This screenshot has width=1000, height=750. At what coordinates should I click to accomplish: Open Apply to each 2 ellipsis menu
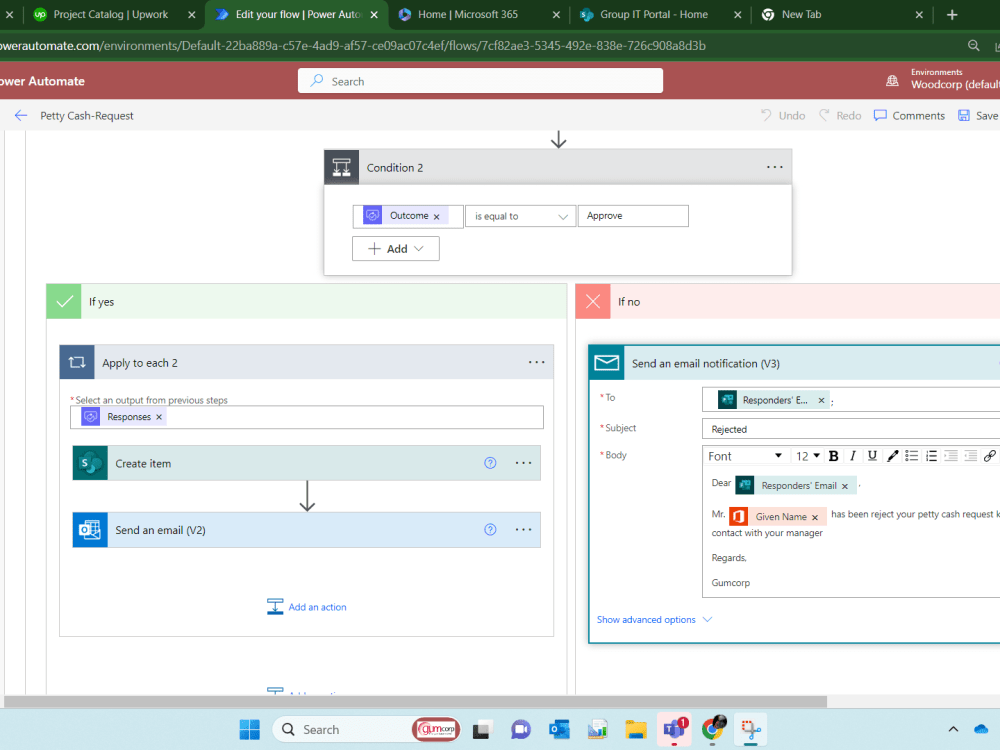(x=536, y=362)
